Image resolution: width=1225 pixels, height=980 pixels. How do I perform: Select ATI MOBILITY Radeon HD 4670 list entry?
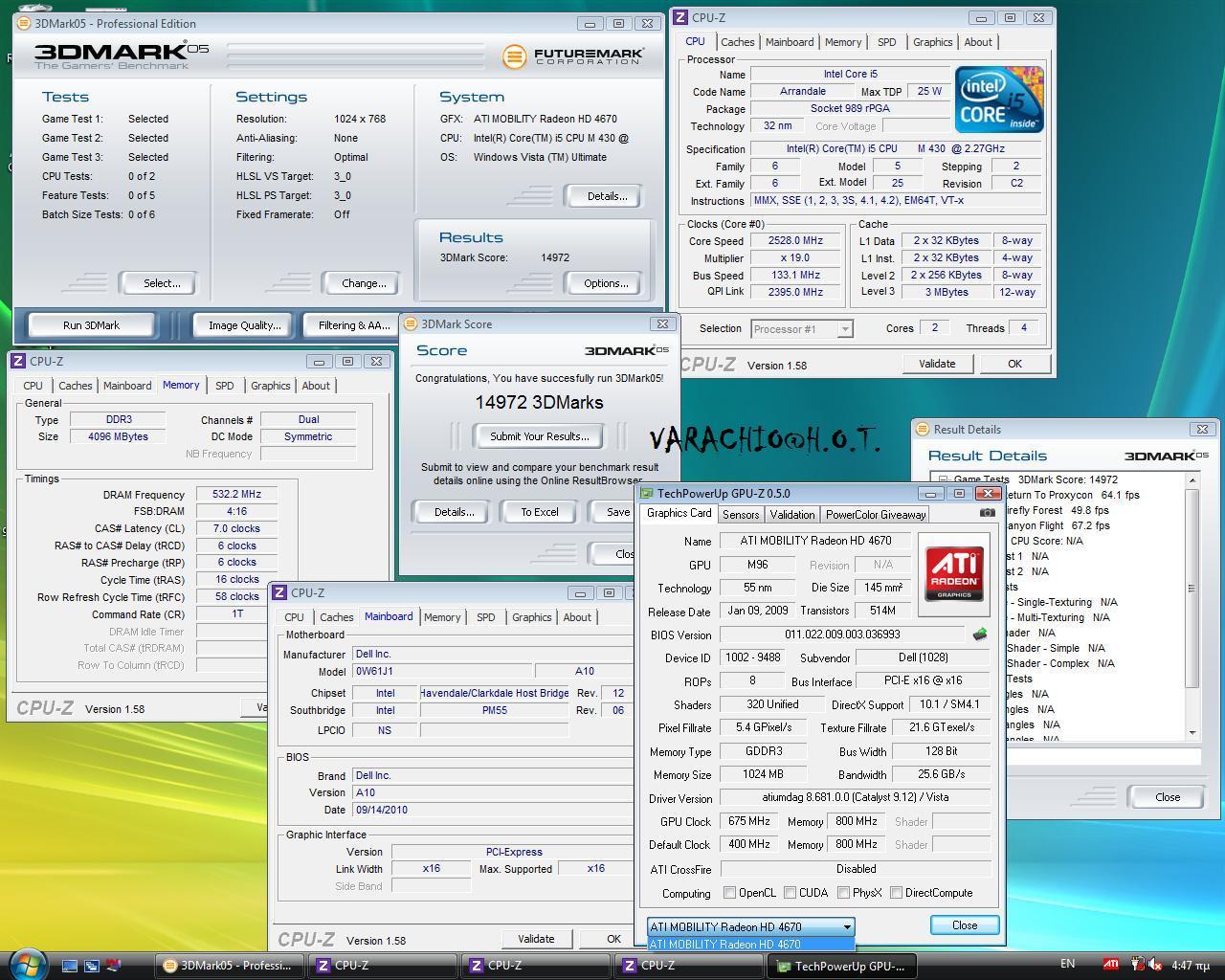[751, 945]
